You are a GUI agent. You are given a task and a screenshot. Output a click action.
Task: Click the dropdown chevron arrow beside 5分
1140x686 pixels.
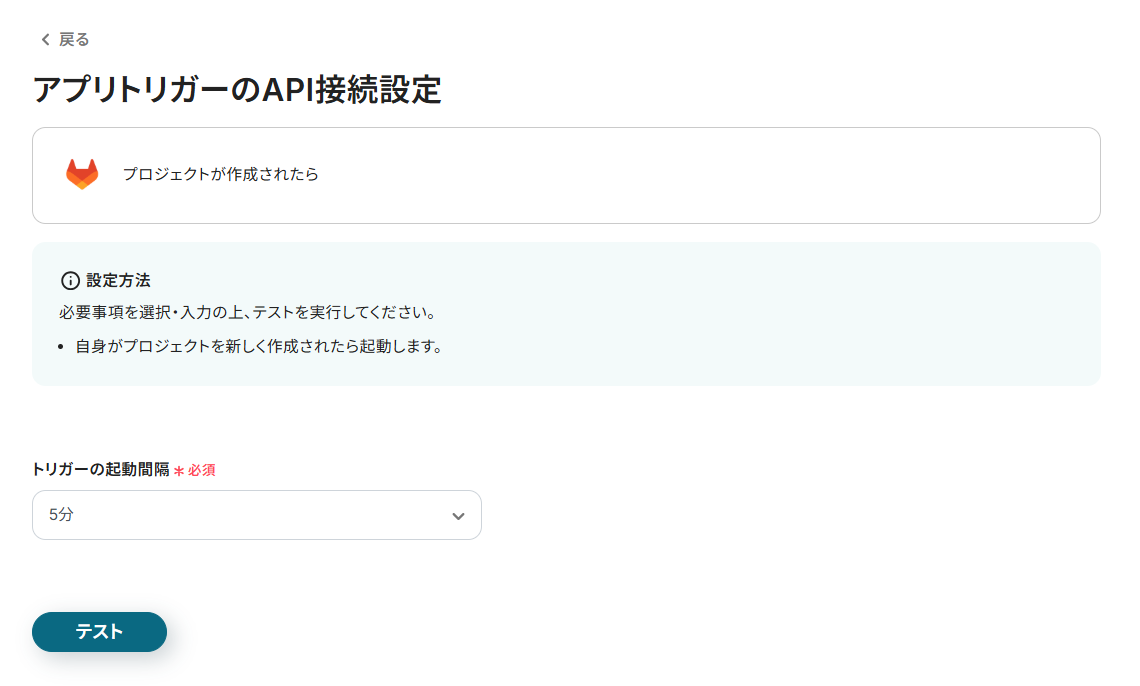click(458, 516)
